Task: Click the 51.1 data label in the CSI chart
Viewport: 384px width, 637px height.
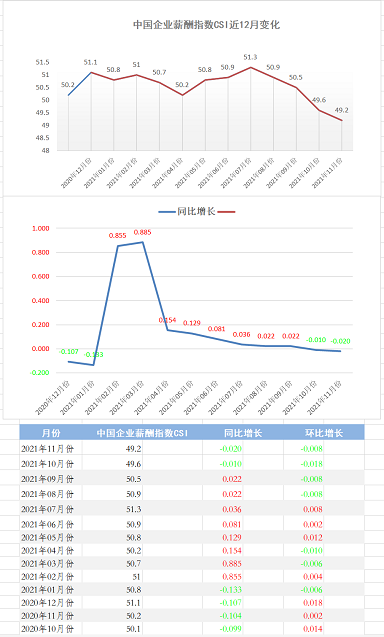Action: 91,62
